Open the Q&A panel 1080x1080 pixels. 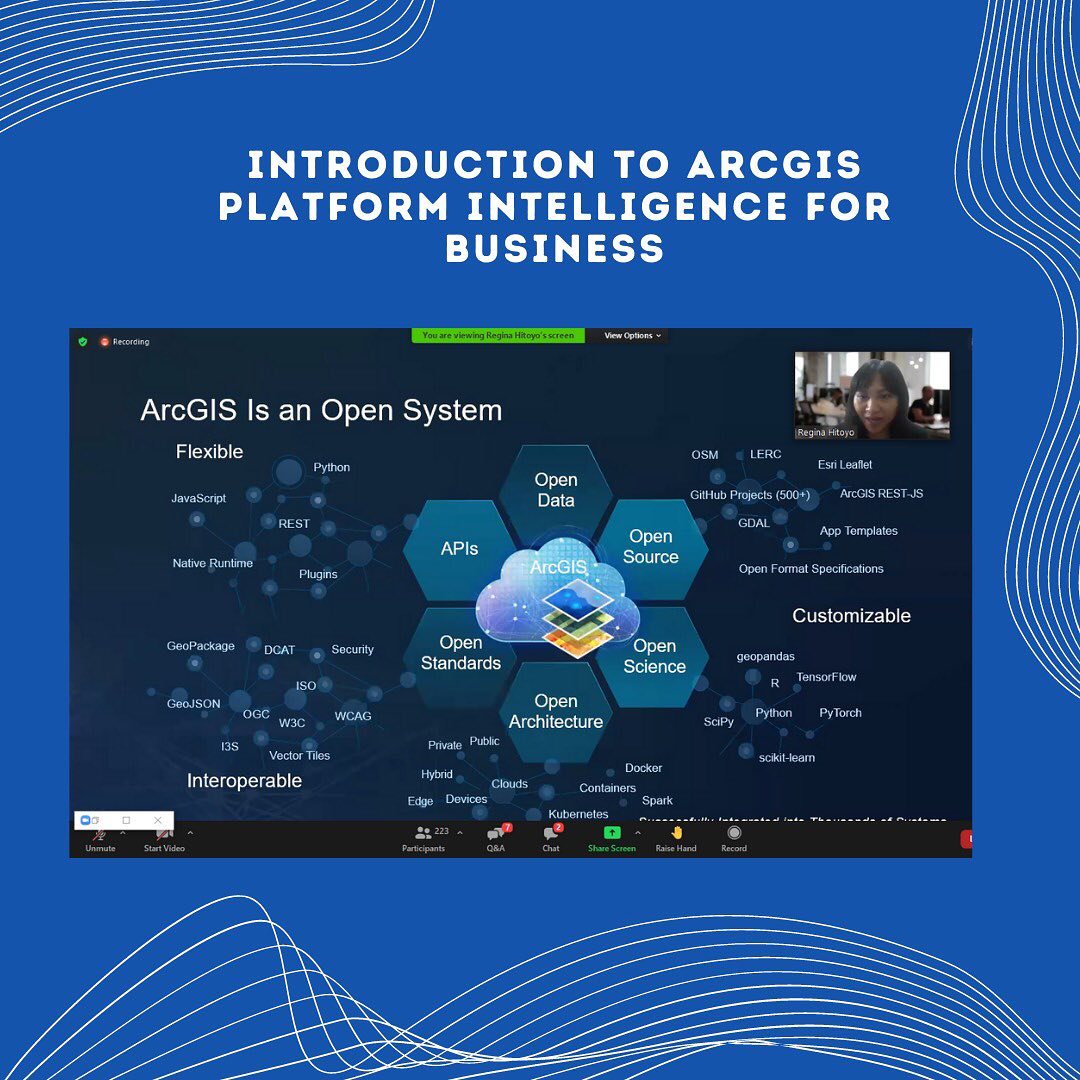[496, 833]
